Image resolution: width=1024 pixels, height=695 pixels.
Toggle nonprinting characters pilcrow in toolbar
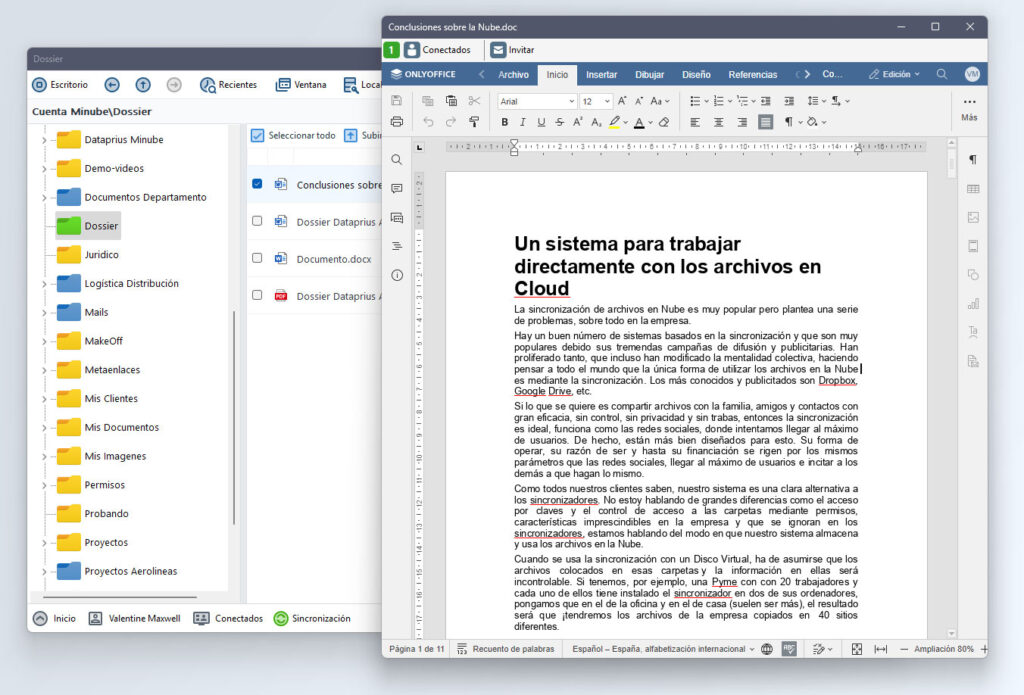(x=789, y=122)
